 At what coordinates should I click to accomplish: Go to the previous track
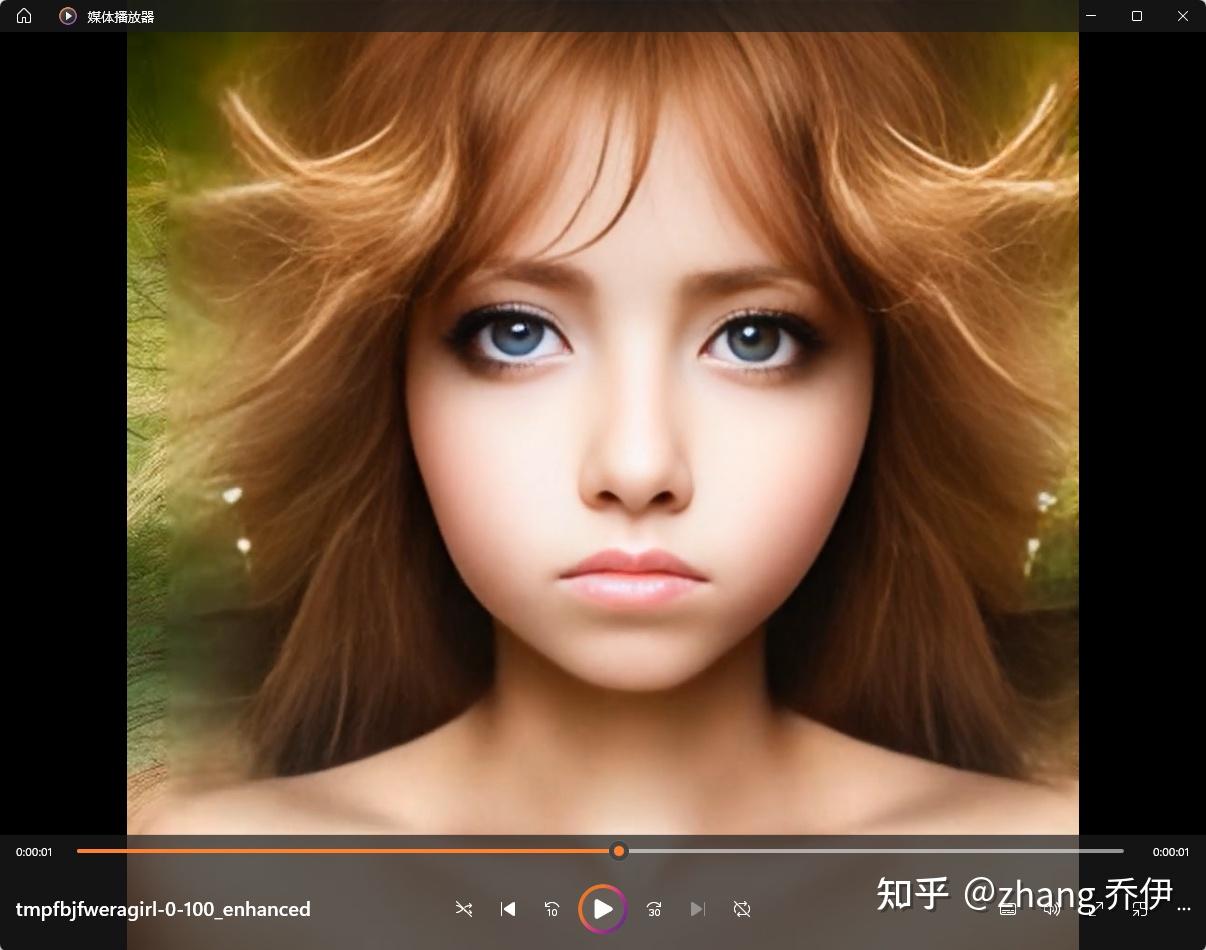click(508, 909)
